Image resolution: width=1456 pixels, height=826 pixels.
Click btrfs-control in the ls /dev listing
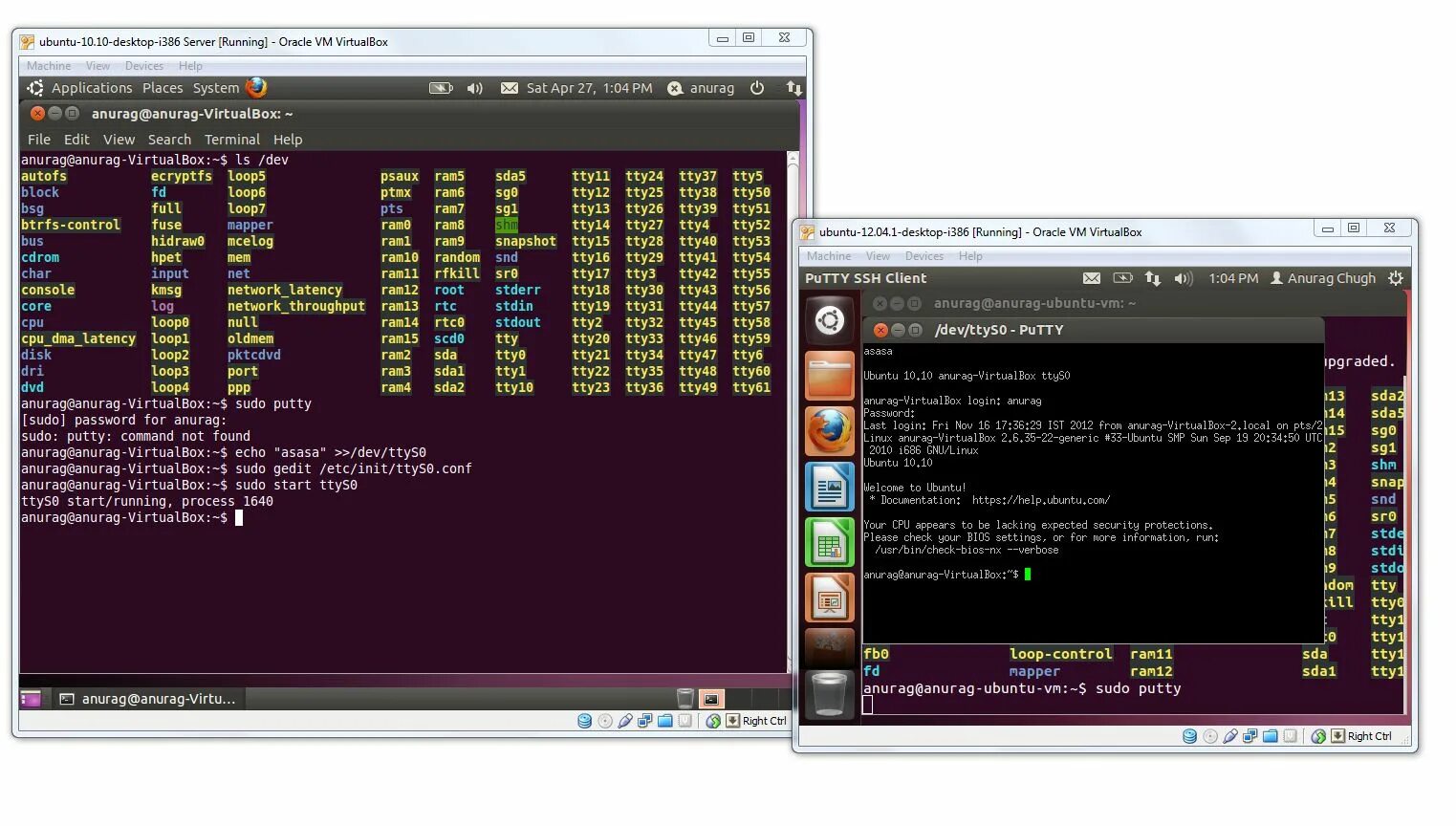point(71,225)
